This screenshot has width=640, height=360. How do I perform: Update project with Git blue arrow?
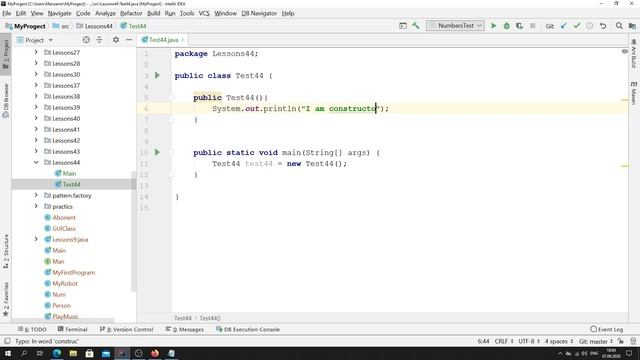coord(564,26)
